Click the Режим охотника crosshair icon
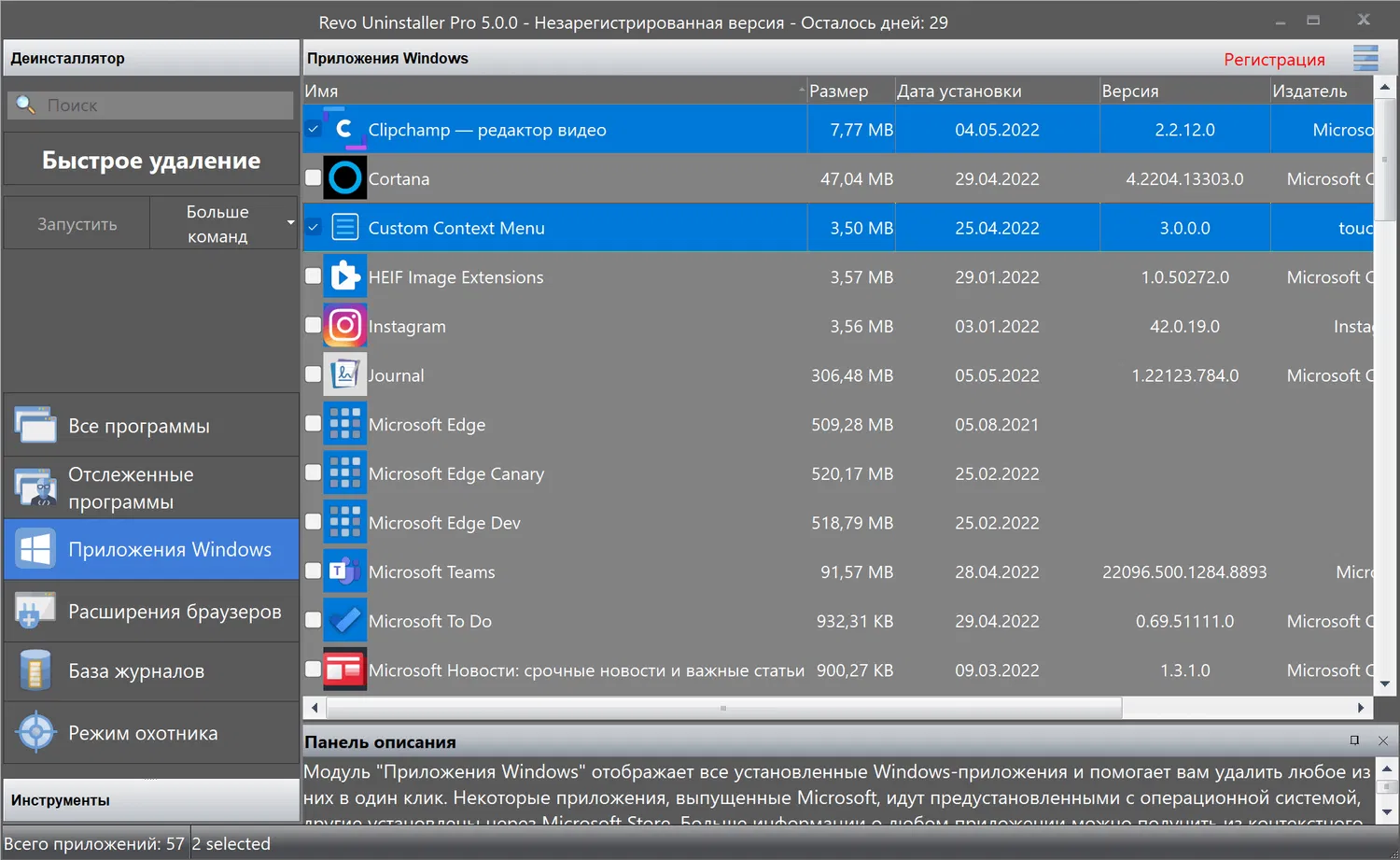Viewport: 1400px width, 860px height. tap(35, 733)
